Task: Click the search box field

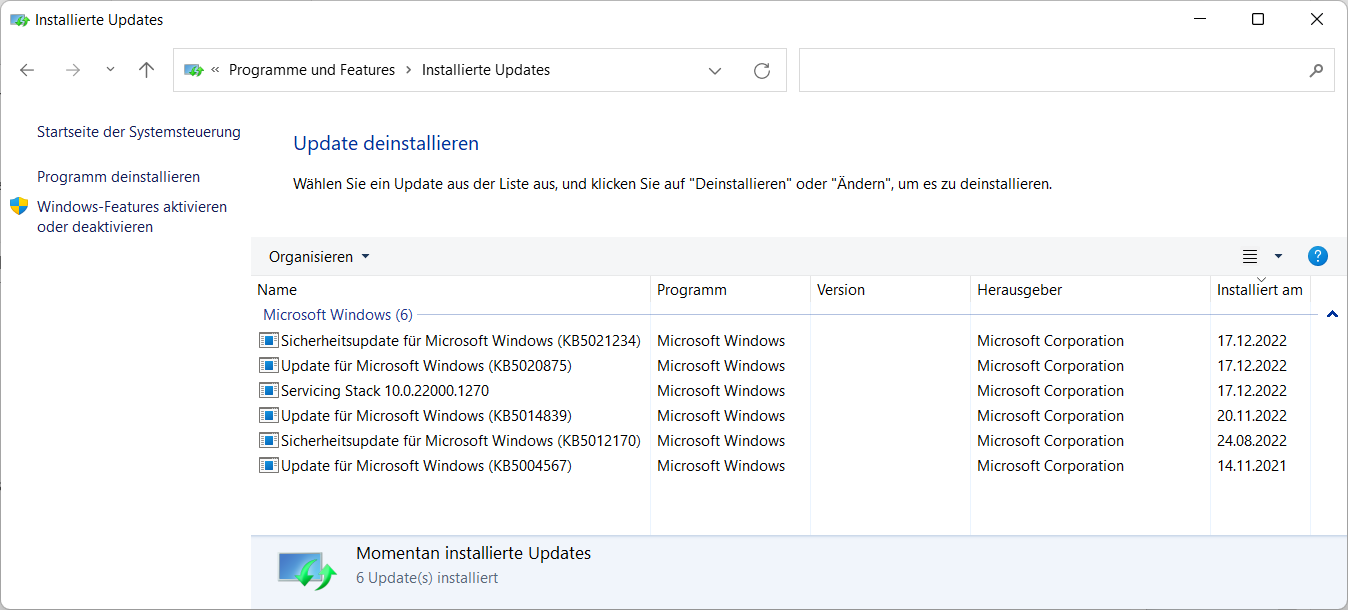Action: point(1066,71)
